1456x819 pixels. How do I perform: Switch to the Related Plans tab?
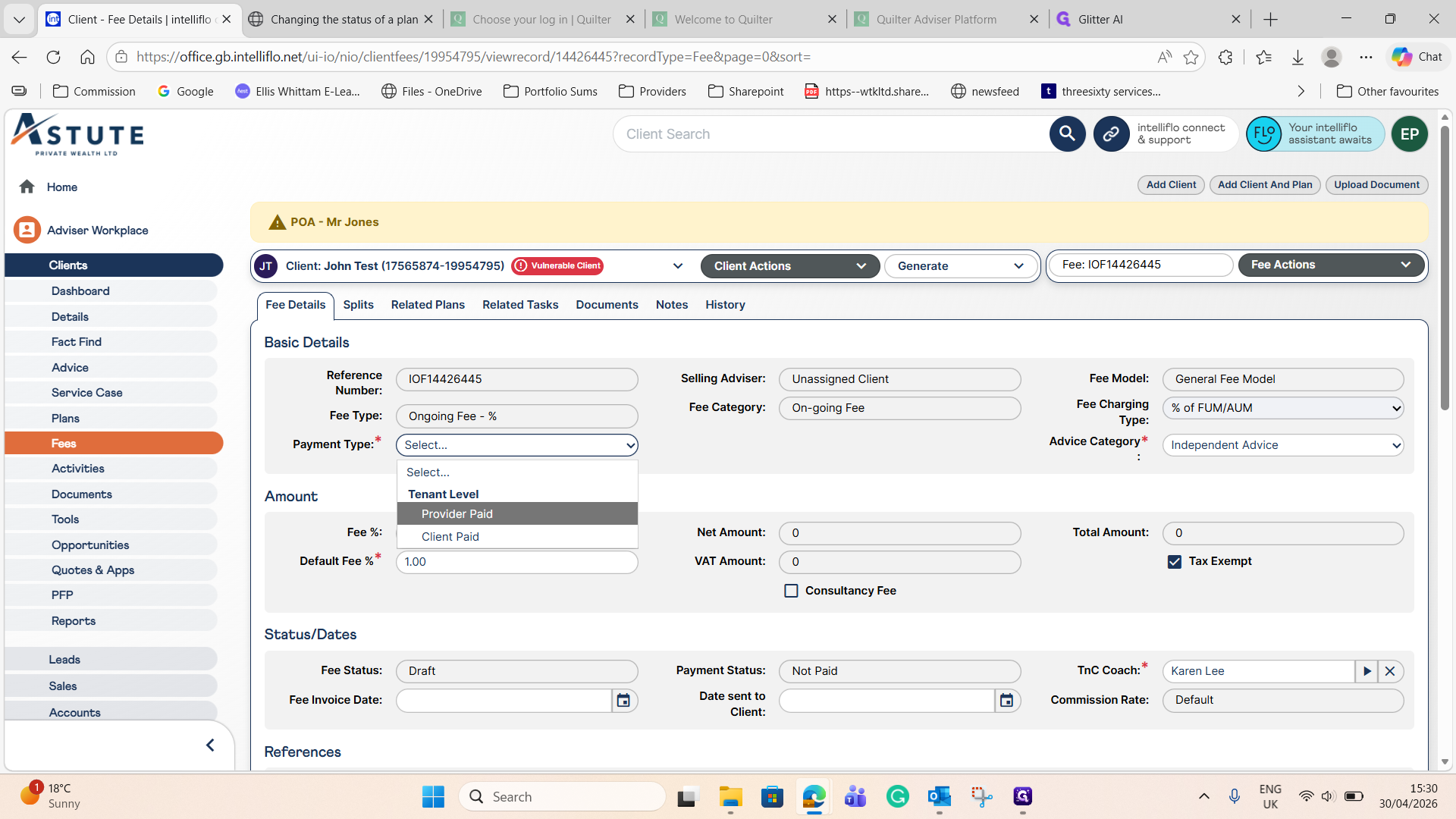point(428,305)
